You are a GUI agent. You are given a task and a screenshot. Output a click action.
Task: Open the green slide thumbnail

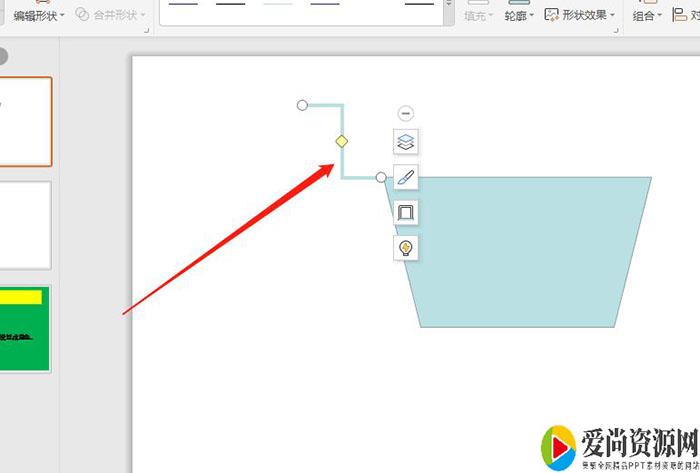25,329
